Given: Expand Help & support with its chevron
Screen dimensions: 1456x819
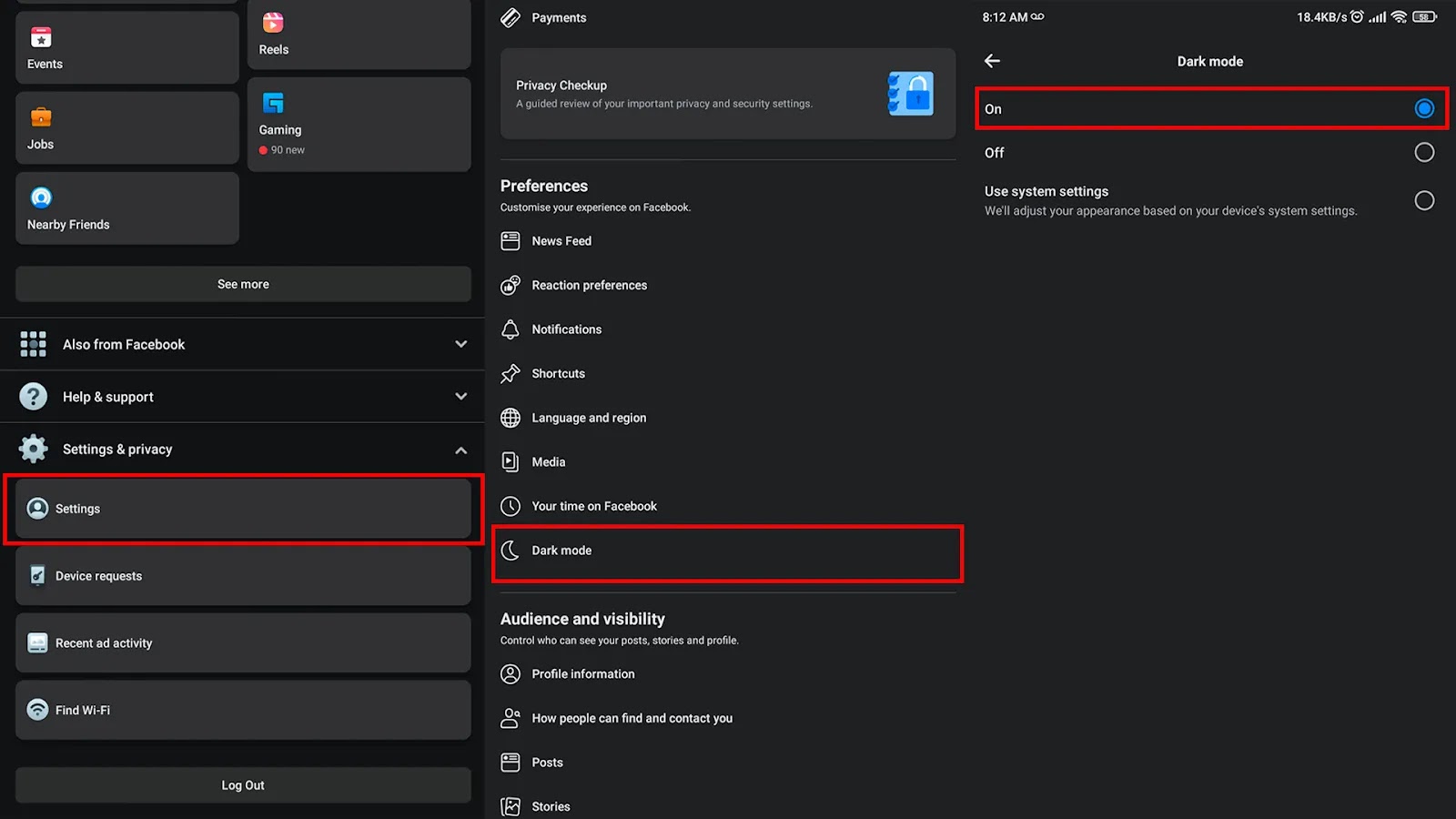Looking at the screenshot, I should pos(461,397).
